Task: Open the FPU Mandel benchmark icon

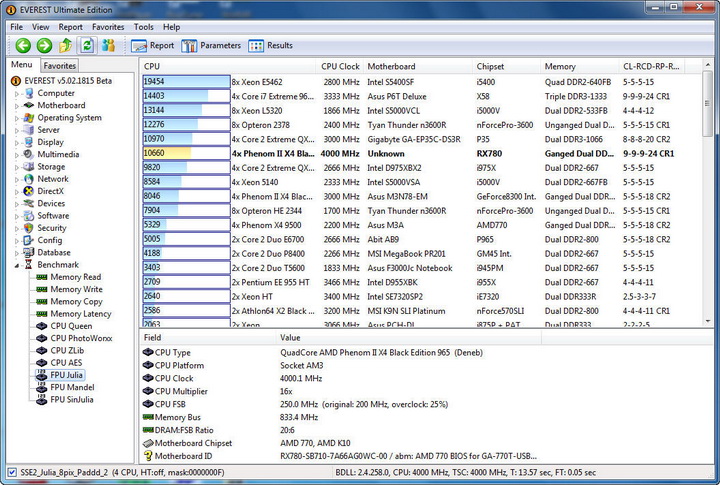Action: (42, 387)
